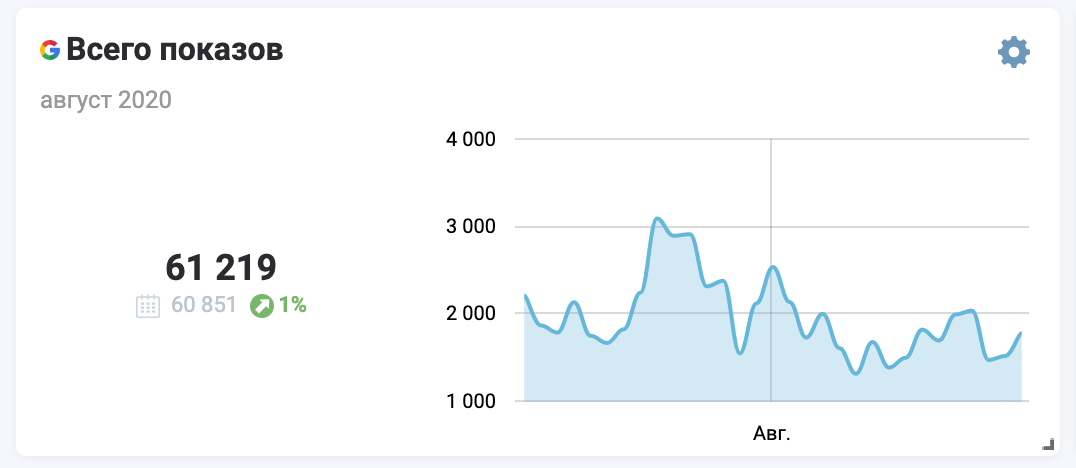This screenshot has height=468, width=1076.
Task: Click the previous period value 60 851
Action: point(203,306)
